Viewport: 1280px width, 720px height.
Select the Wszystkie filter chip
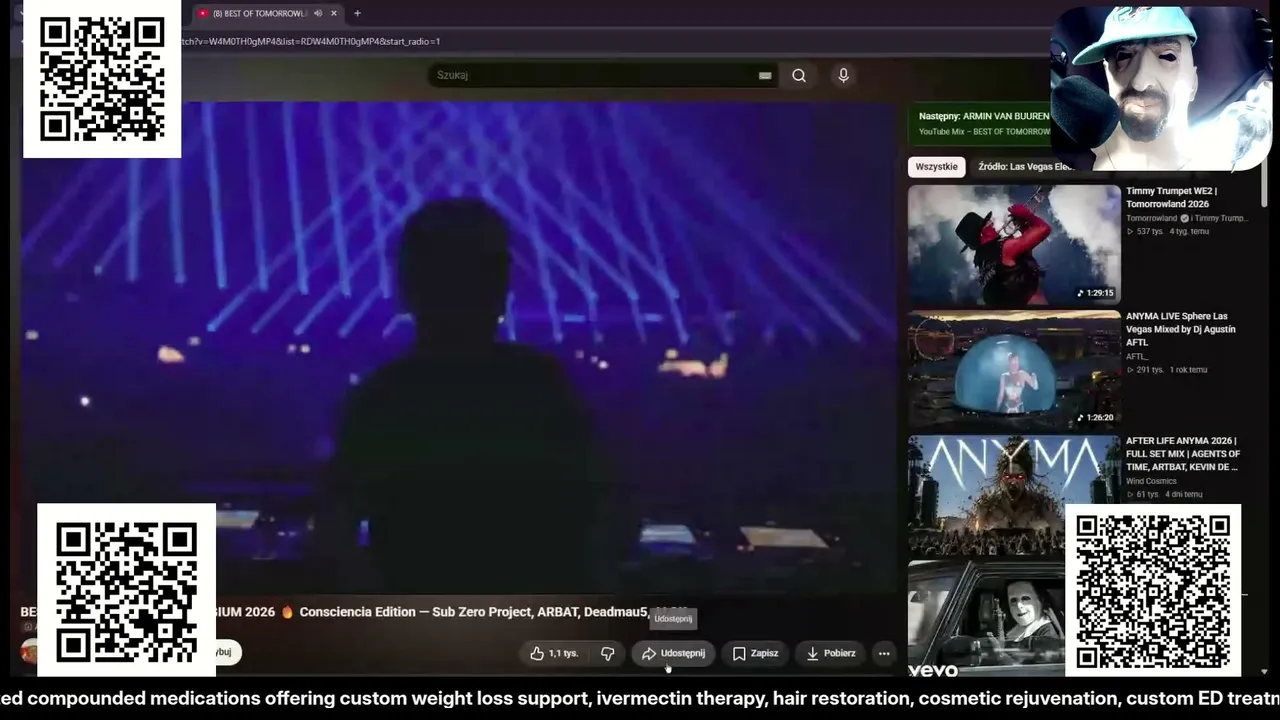pyautogui.click(x=937, y=167)
